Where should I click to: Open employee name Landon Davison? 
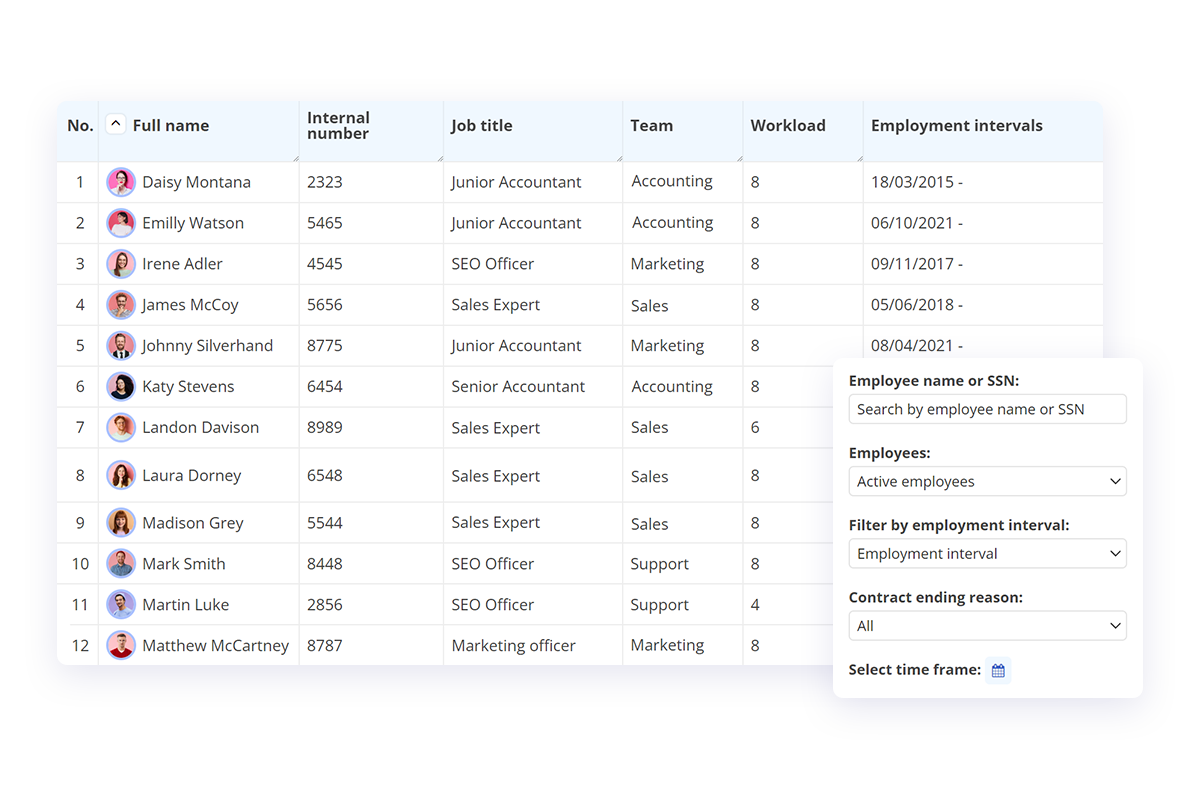[x=200, y=428]
